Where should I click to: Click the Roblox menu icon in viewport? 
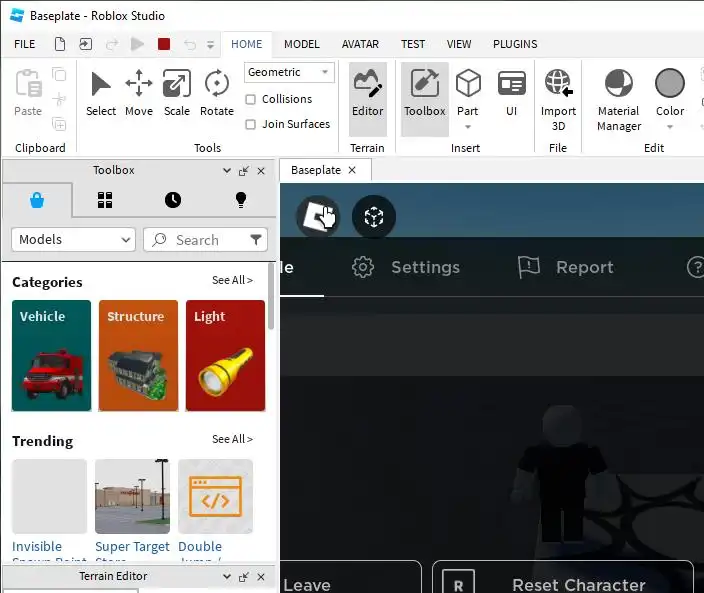click(318, 217)
